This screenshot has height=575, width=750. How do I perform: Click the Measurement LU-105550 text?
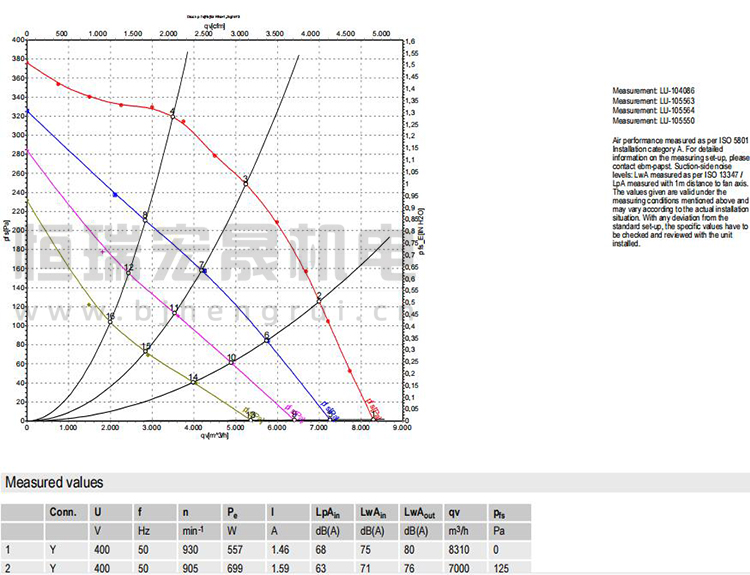[653, 121]
